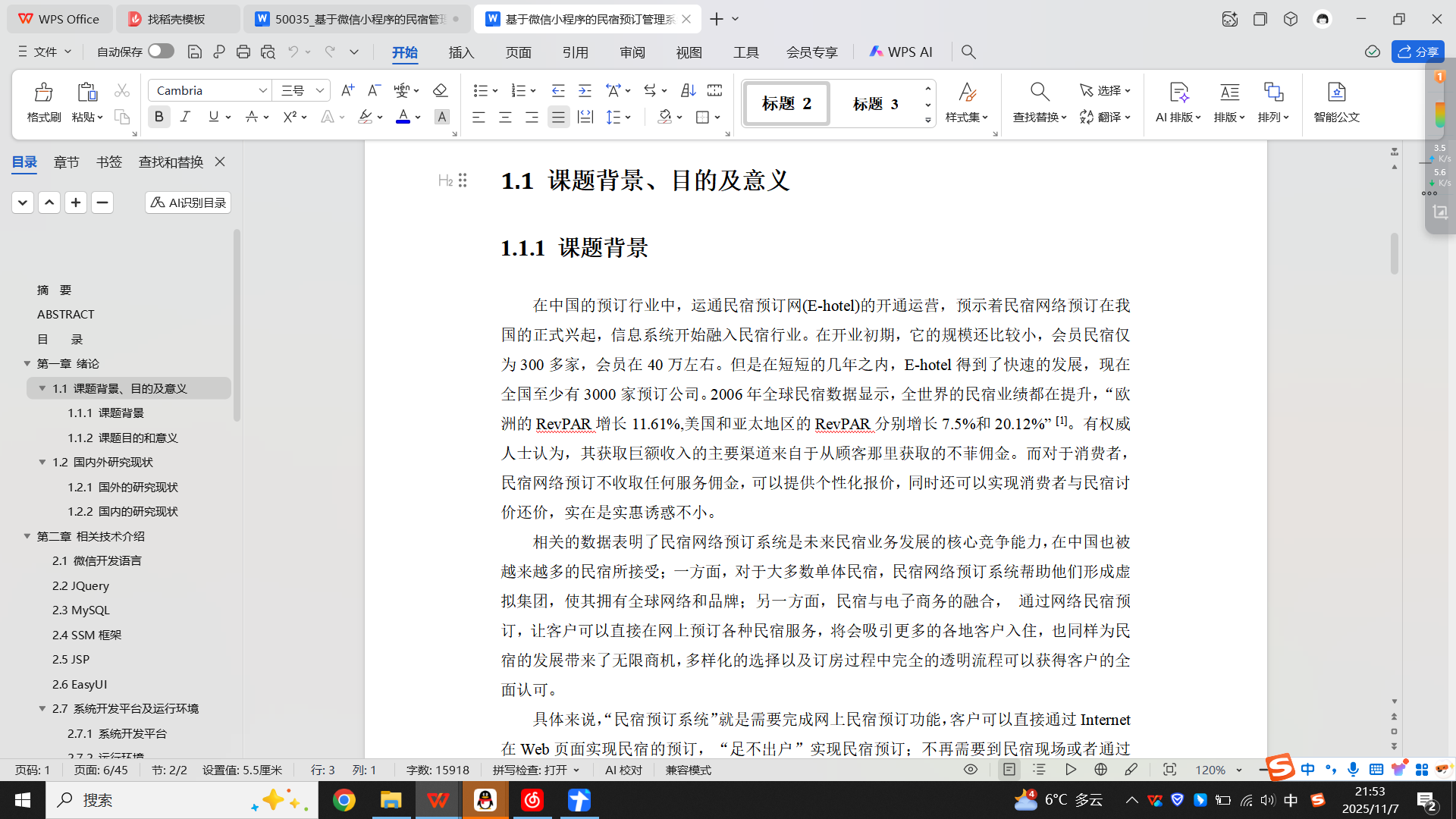This screenshot has width=1456, height=819.
Task: Open the Cambria font name dropdown
Action: coord(262,90)
